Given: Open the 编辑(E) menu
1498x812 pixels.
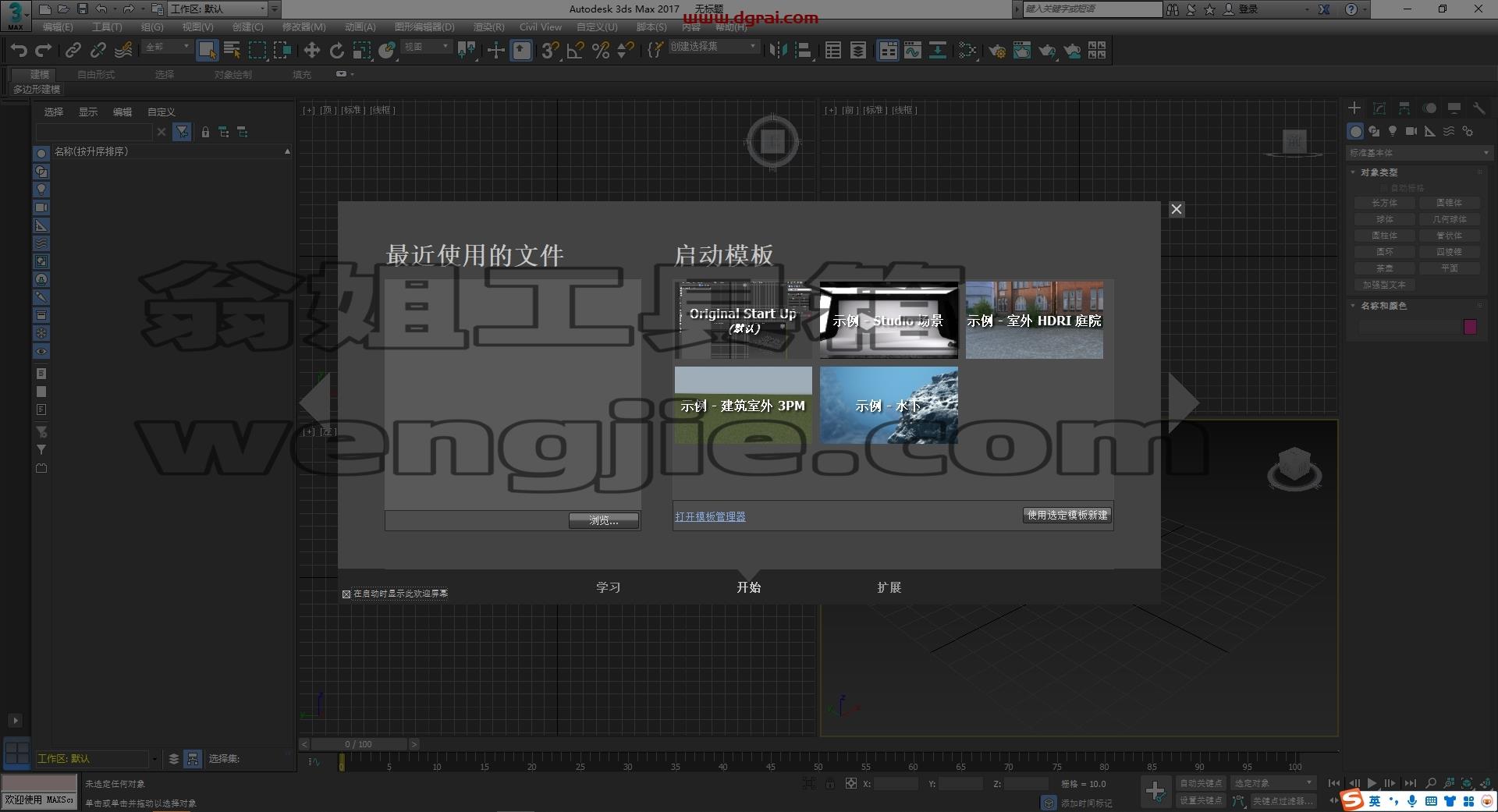Looking at the screenshot, I should 58,27.
